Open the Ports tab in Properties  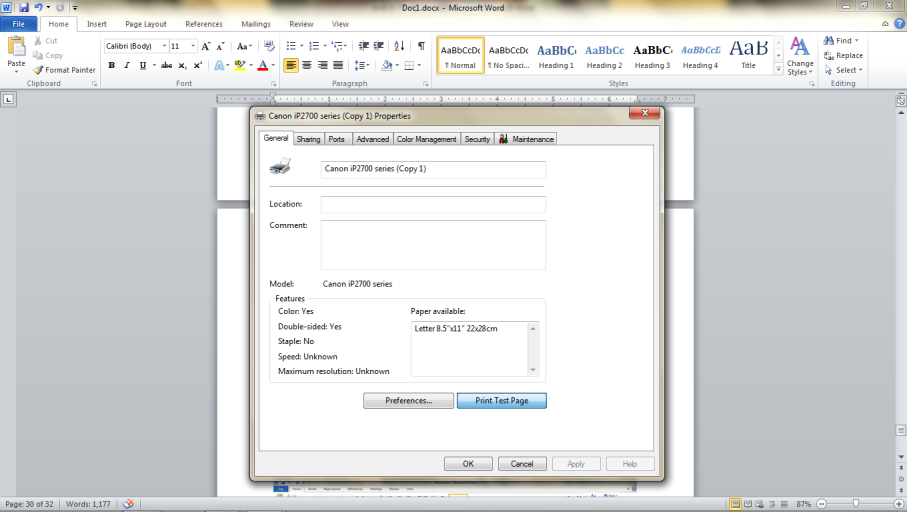[x=337, y=139]
